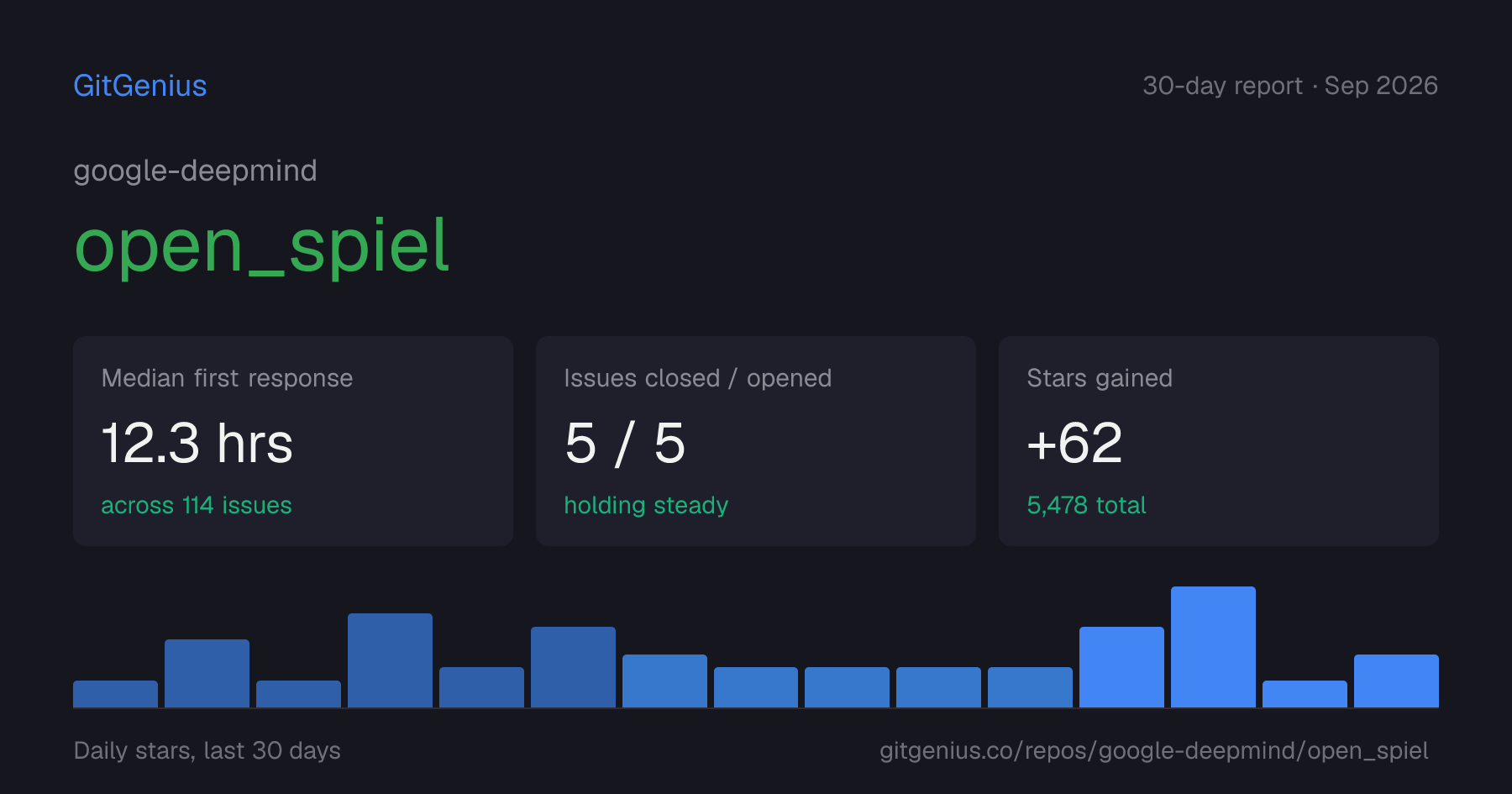Select the fourth bar in the chart
The width and height of the screenshot is (1512, 794).
pos(390,660)
